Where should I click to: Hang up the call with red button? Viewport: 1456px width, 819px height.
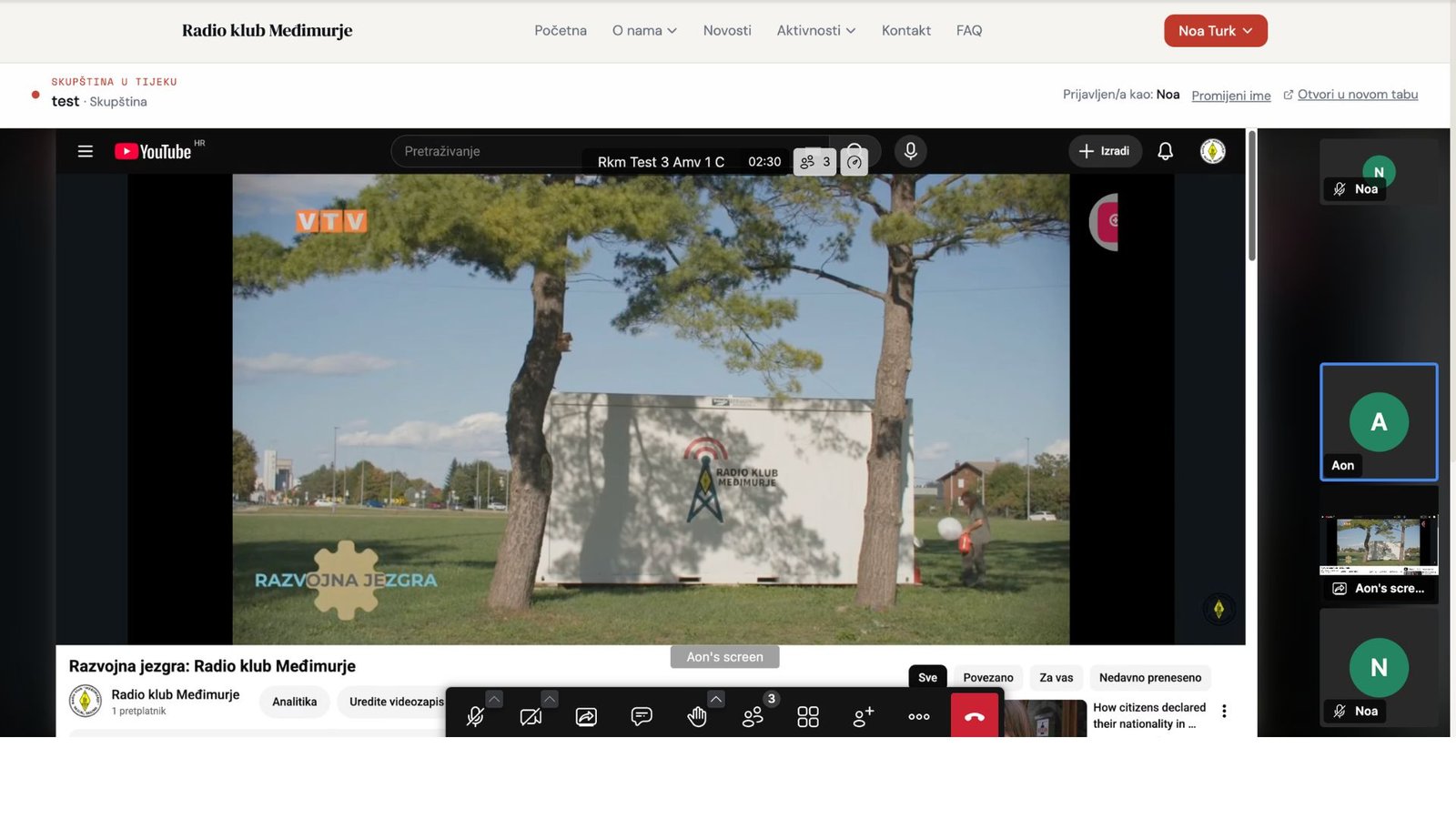pyautogui.click(x=975, y=716)
